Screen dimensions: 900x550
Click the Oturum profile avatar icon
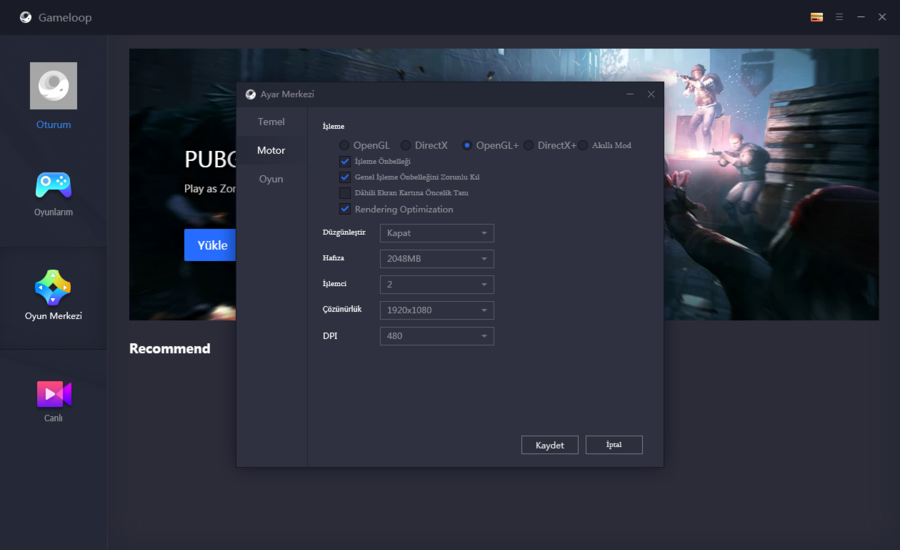(53, 86)
